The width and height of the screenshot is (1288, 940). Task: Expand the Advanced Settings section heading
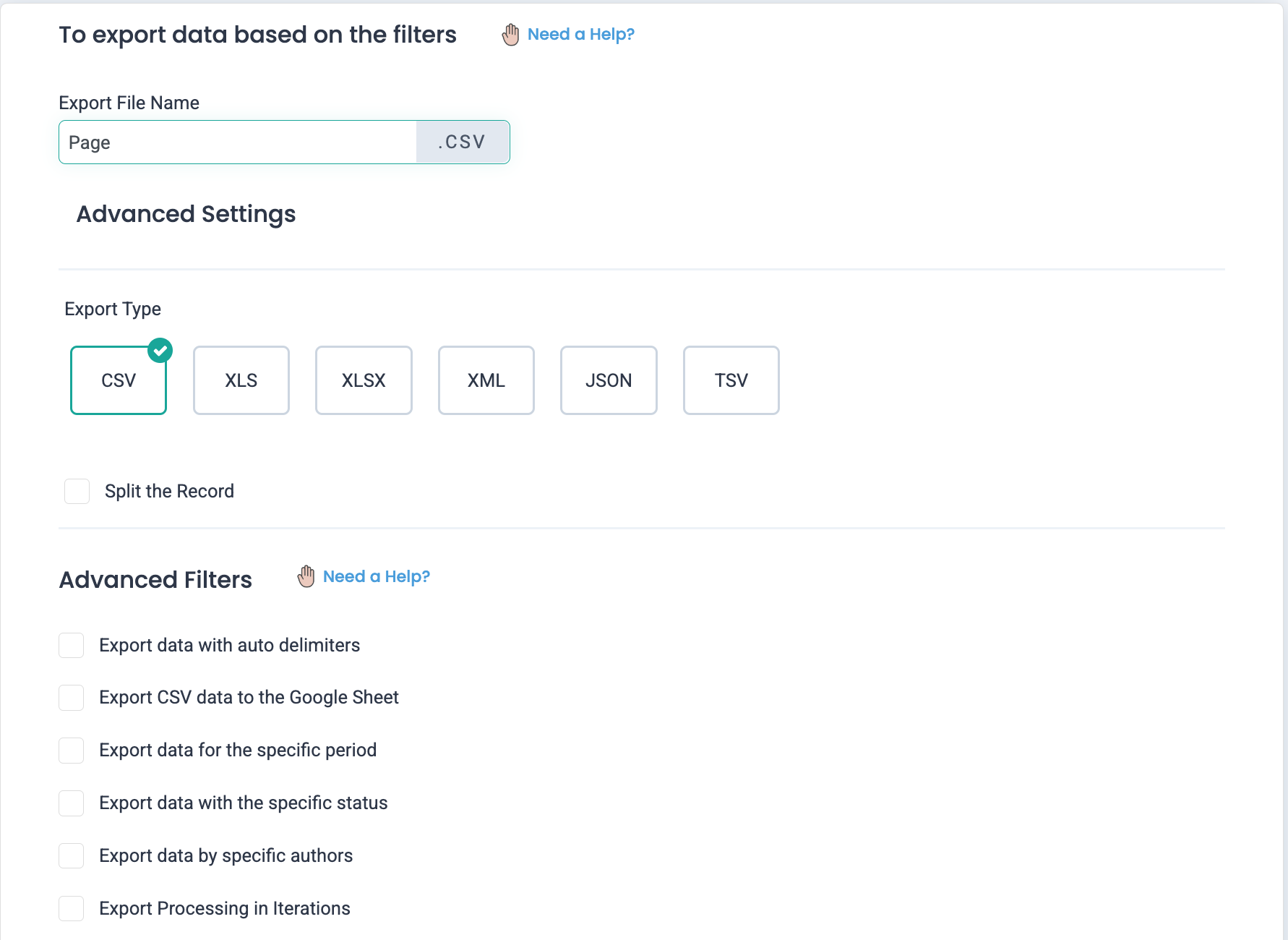click(186, 214)
